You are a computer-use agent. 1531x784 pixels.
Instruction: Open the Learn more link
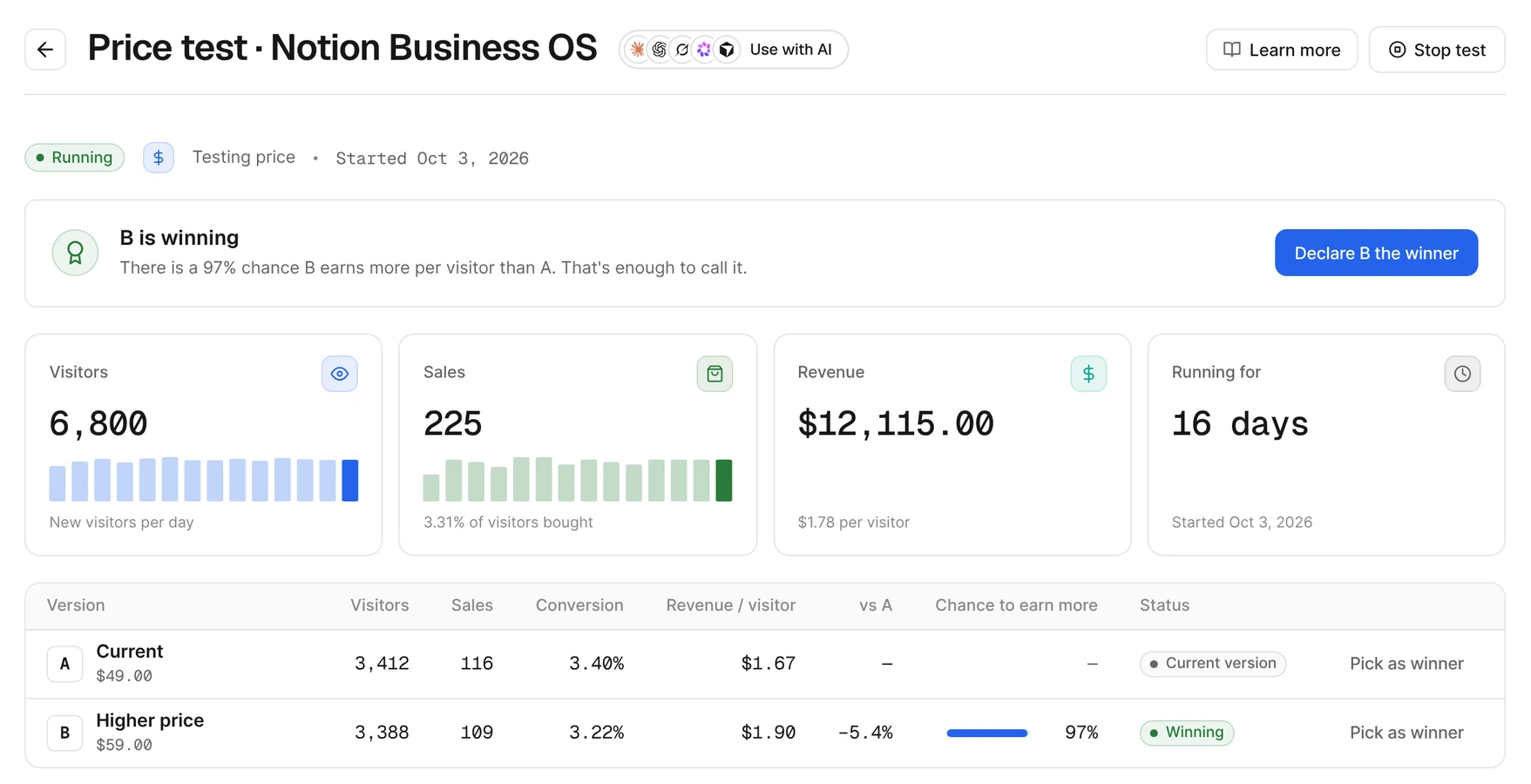[x=1282, y=50]
